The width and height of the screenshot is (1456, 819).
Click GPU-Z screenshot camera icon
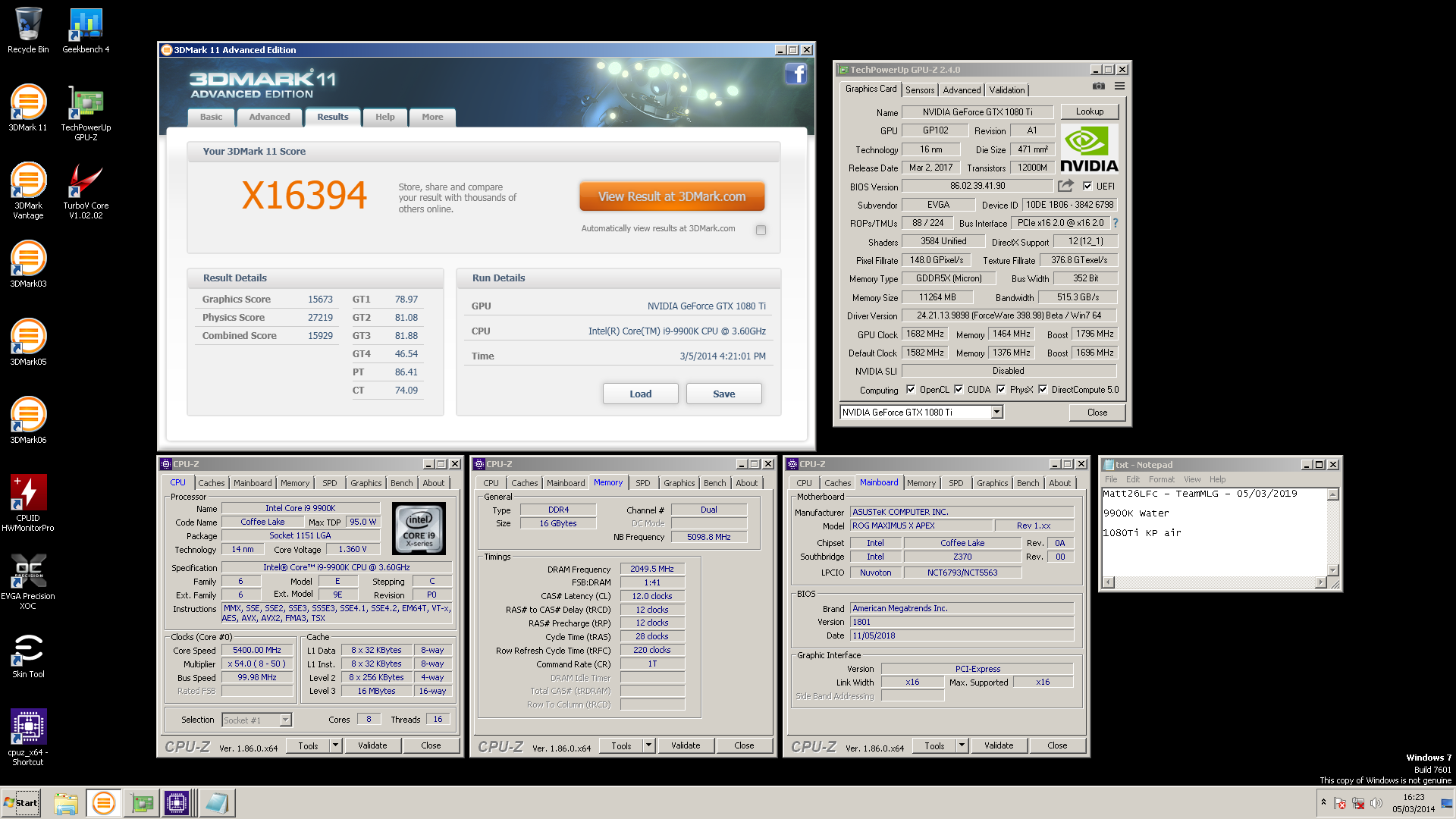point(1098,86)
